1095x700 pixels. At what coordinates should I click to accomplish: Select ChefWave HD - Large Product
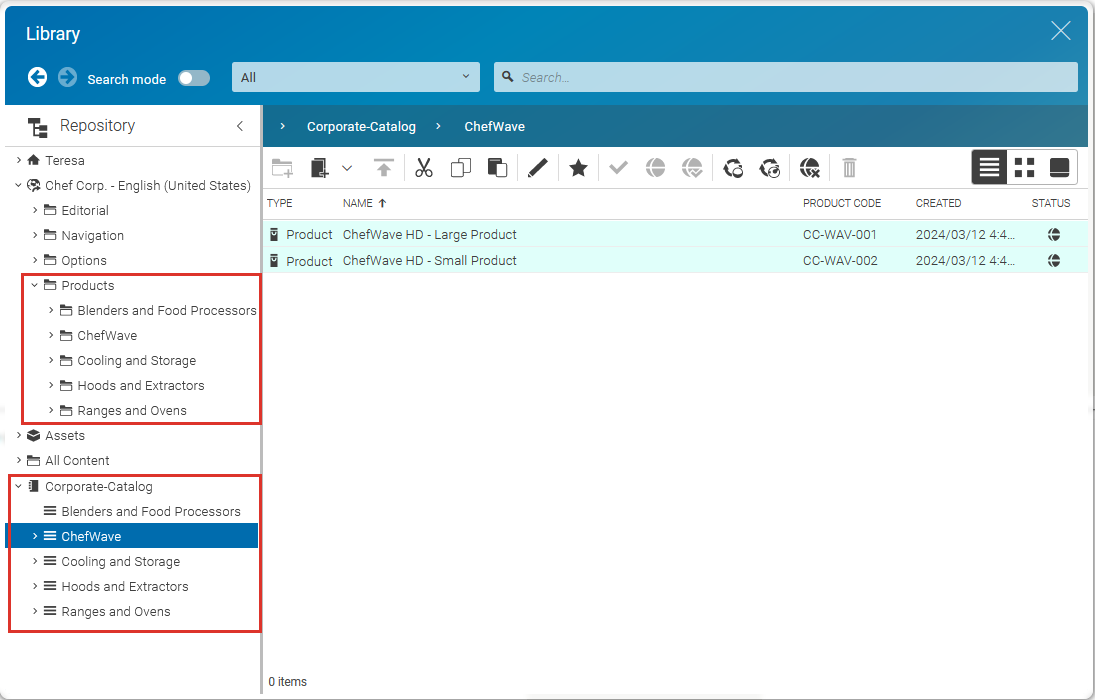pyautogui.click(x=429, y=235)
